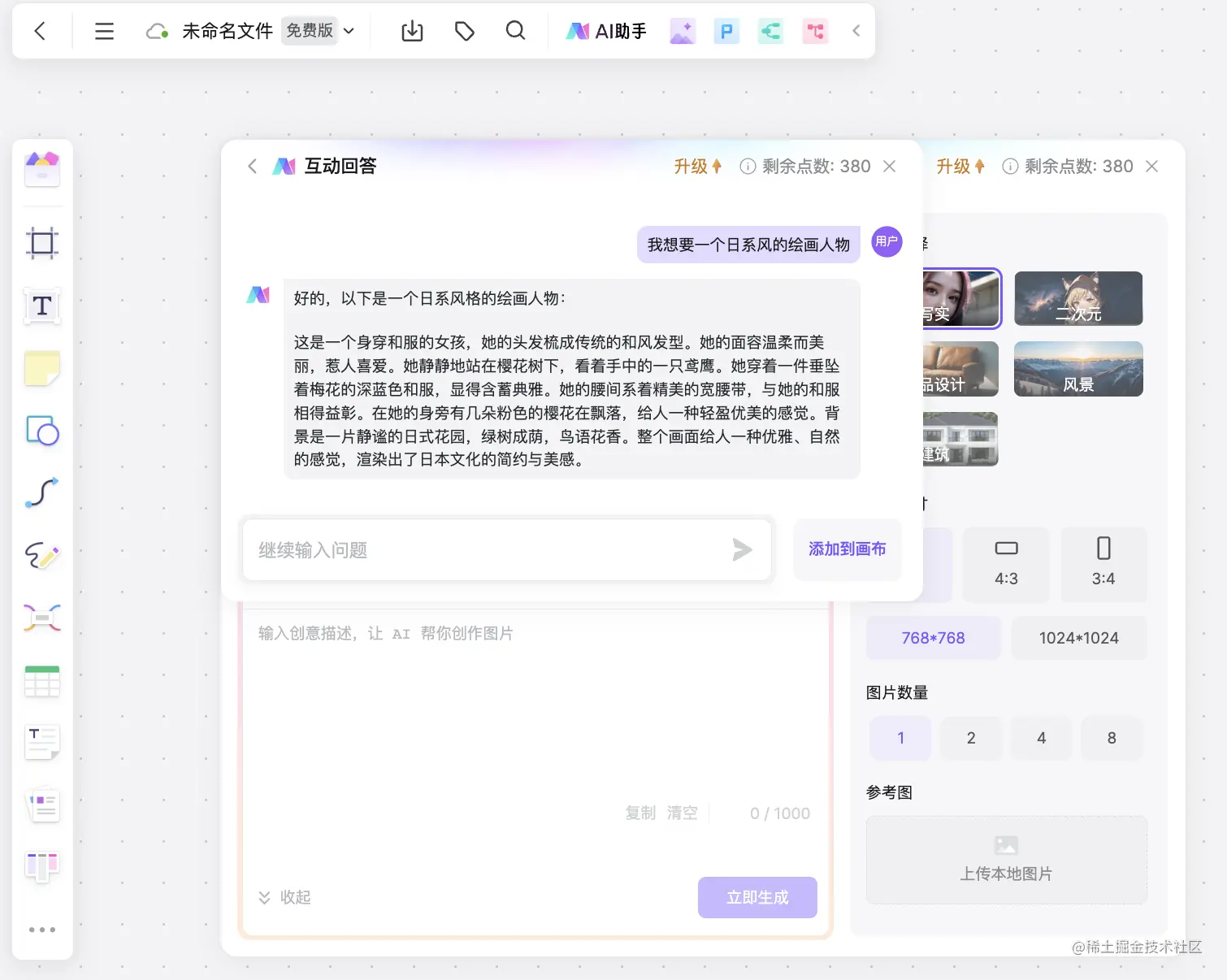Select 1024*1024 resolution
This screenshot has width=1227, height=980.
1079,638
